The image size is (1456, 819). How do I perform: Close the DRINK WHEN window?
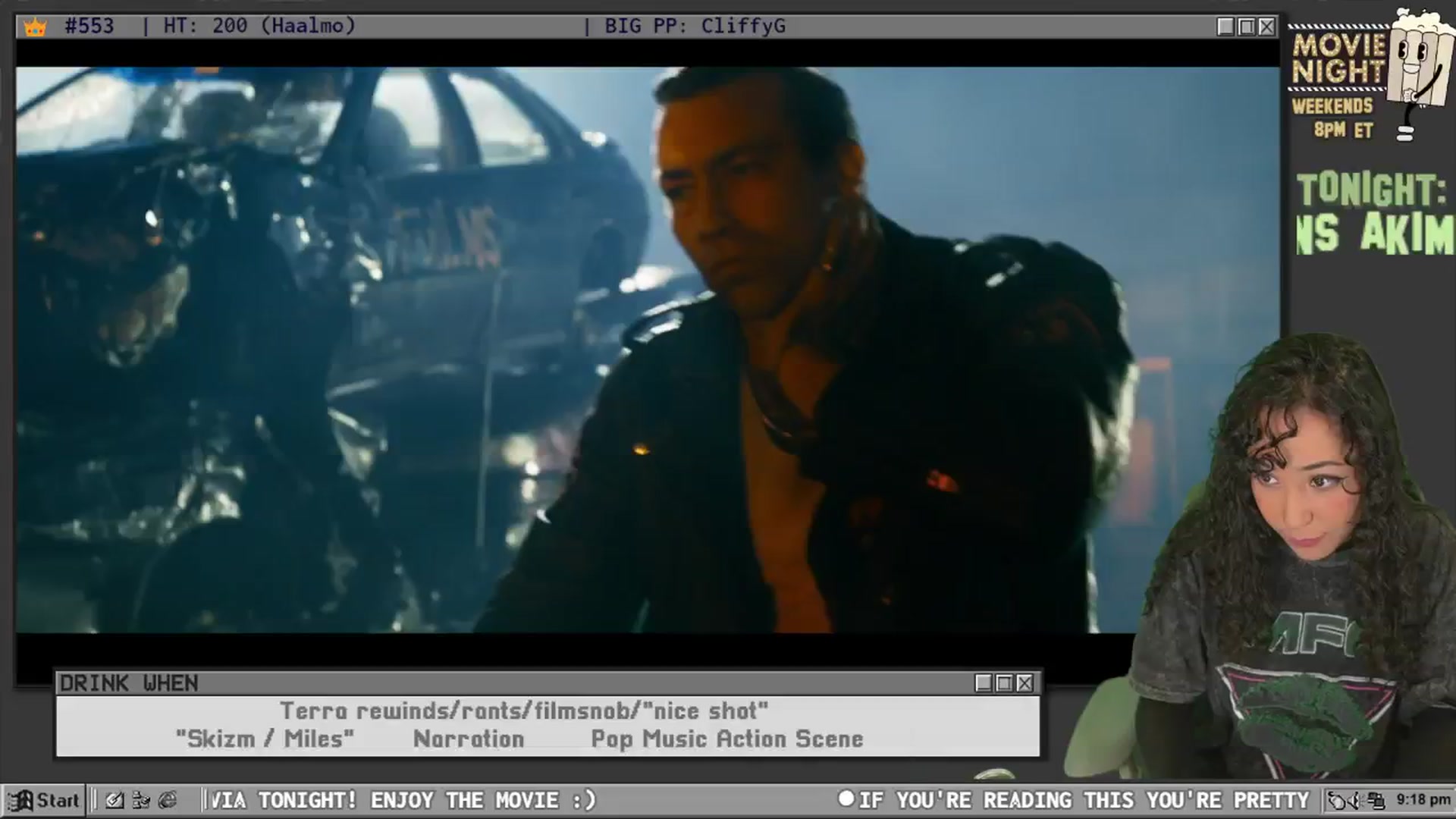click(1025, 683)
